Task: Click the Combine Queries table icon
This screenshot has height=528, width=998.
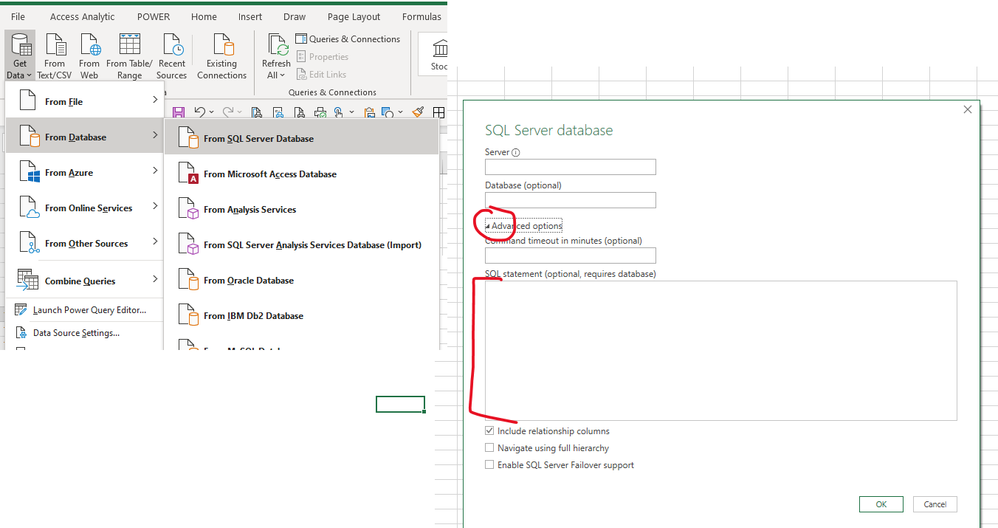Action: click(27, 279)
